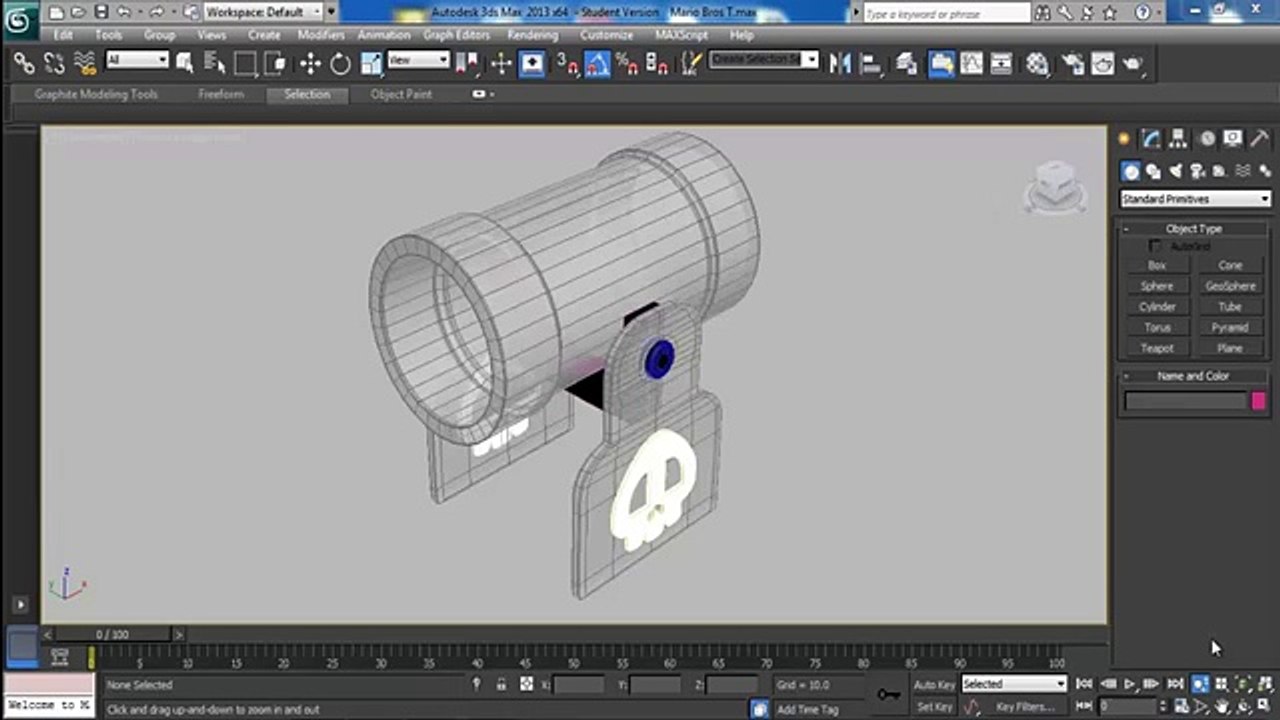1280x720 pixels.
Task: Click the Unlink Selection icon
Action: 54,64
